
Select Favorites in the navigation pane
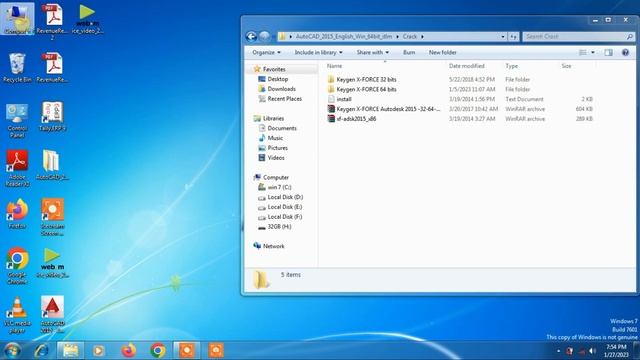tap(273, 69)
